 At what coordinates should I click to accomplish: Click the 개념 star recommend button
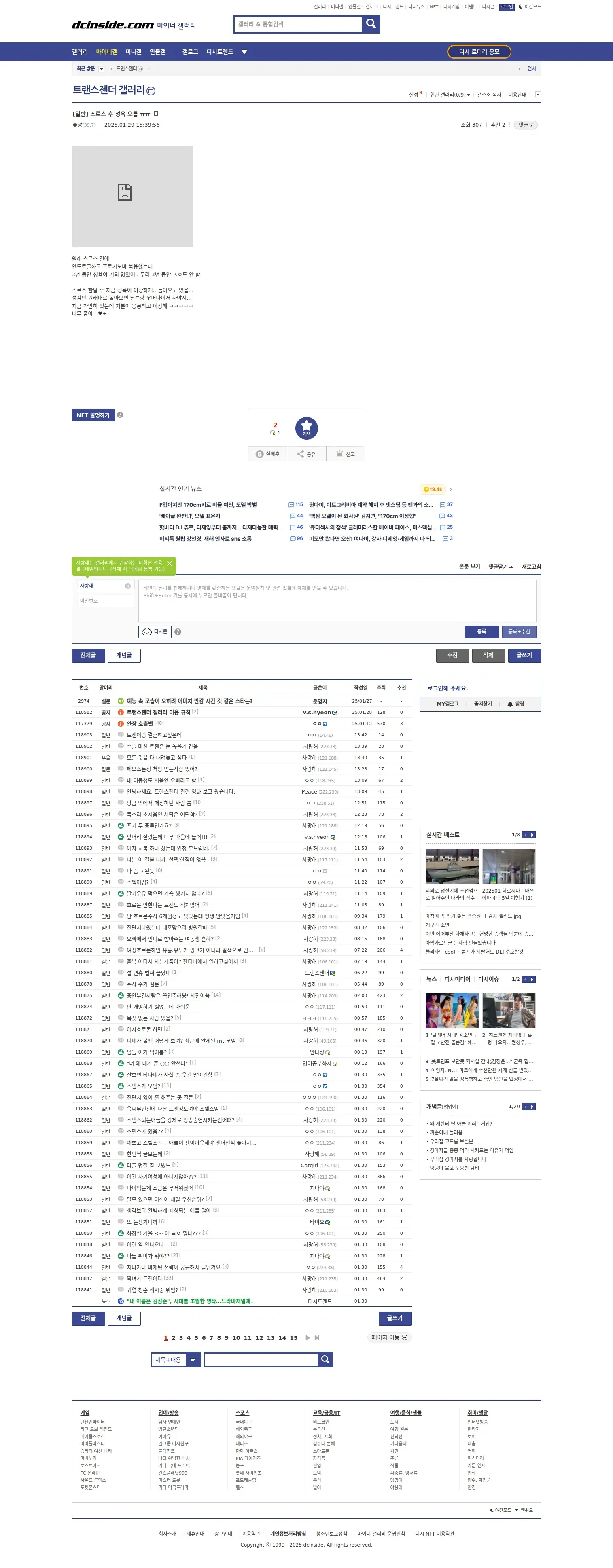point(307,428)
